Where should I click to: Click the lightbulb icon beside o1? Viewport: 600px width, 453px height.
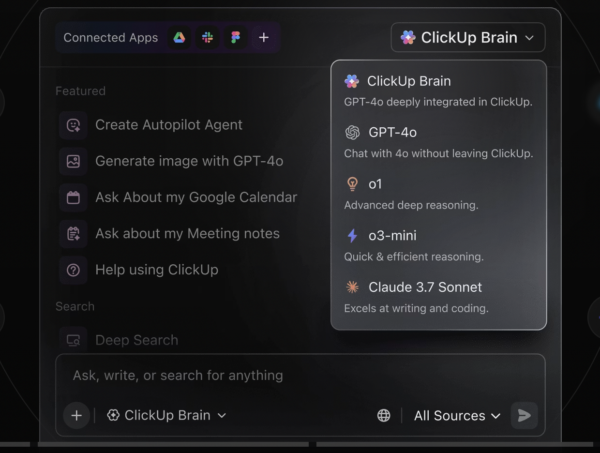[352, 184]
